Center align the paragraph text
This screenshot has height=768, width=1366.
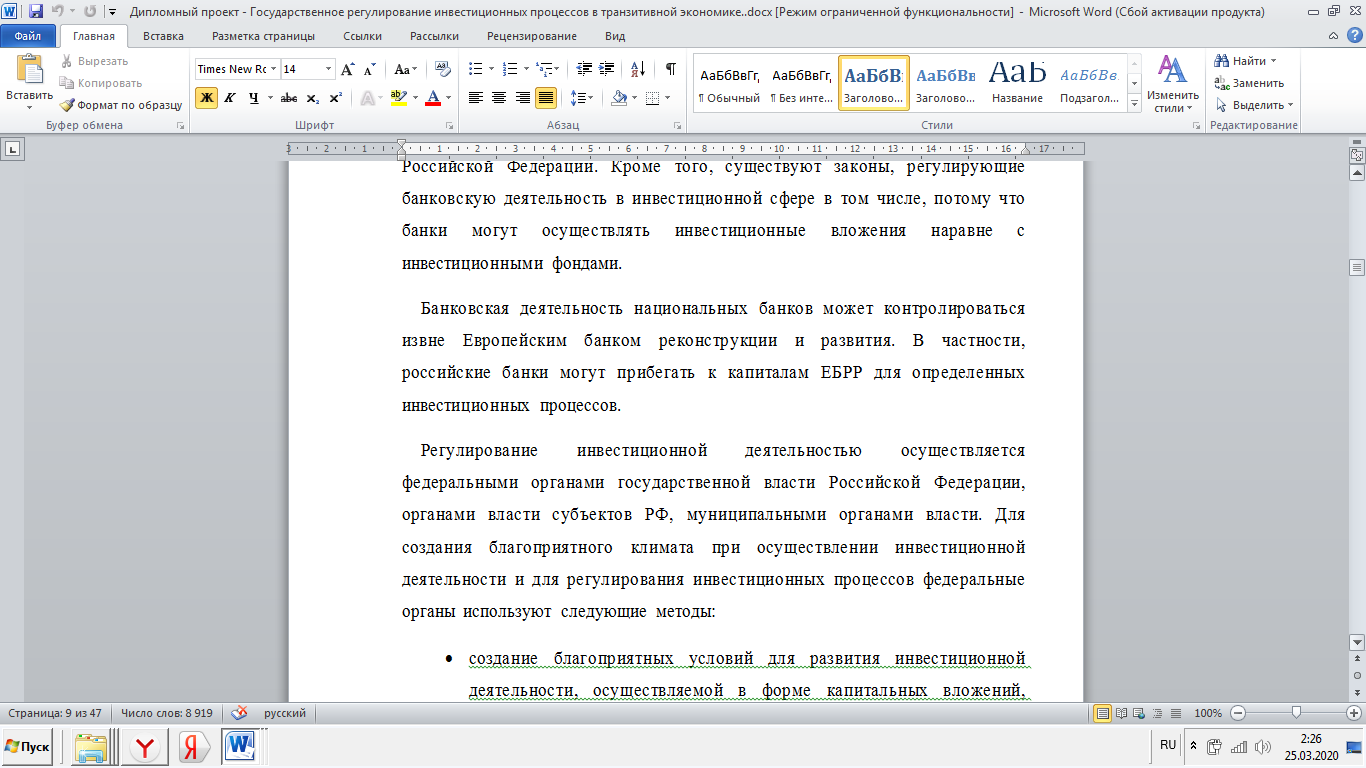point(499,98)
